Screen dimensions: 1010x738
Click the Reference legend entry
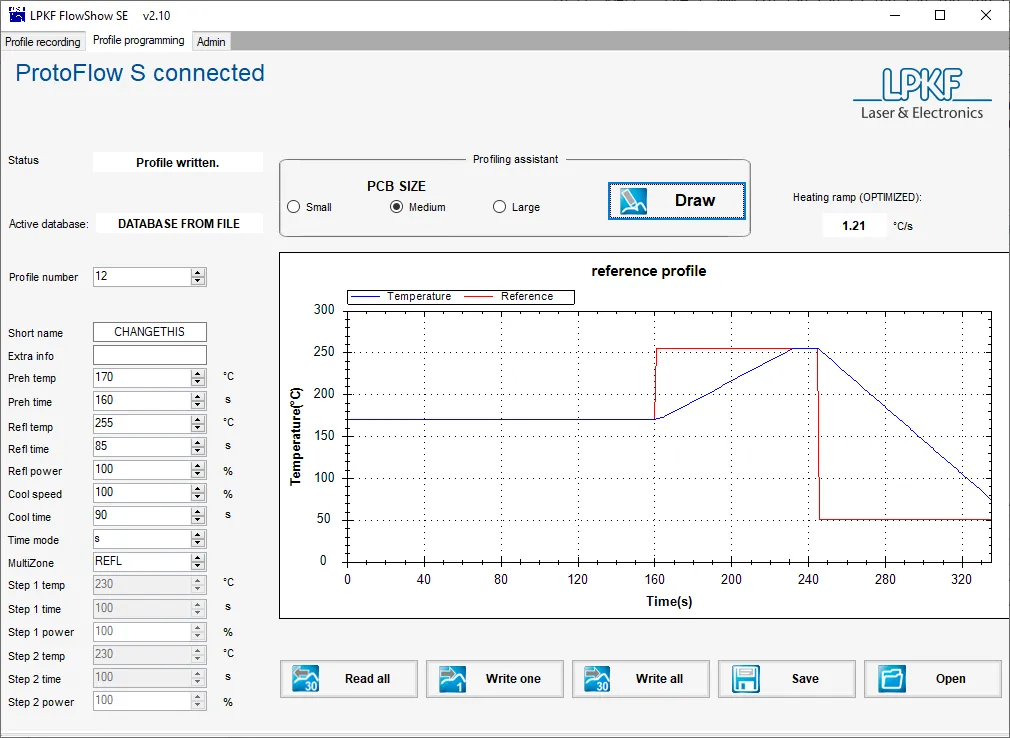509,296
